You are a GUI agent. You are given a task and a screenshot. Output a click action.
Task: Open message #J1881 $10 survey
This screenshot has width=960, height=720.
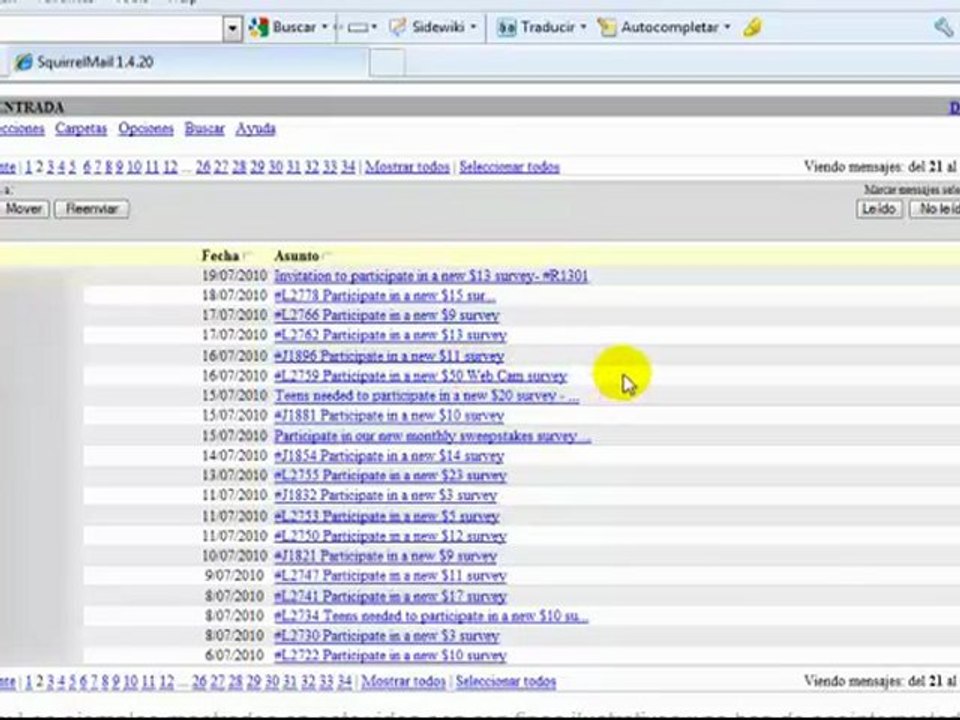point(389,416)
